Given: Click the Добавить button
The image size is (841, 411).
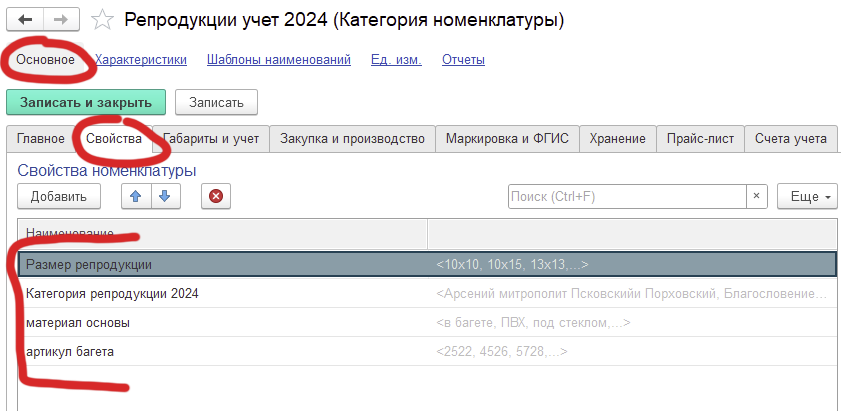Looking at the screenshot, I should pyautogui.click(x=58, y=197).
